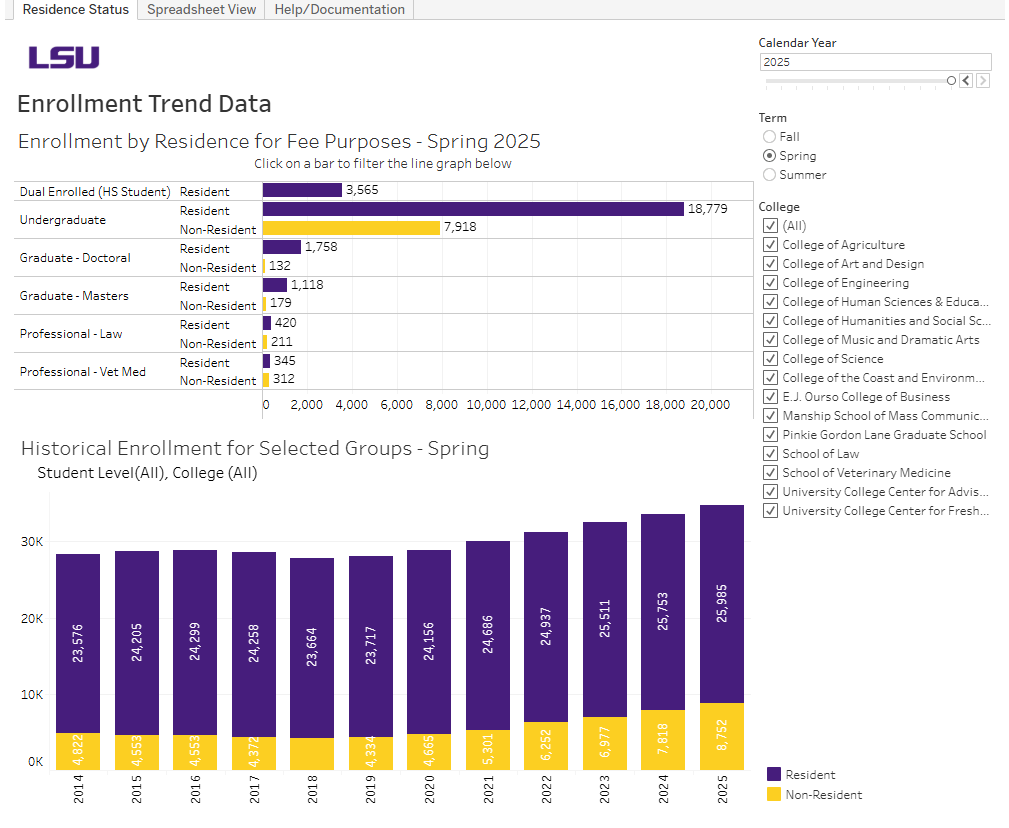
Task: Toggle the College of Engineering checkbox
Action: 770,282
